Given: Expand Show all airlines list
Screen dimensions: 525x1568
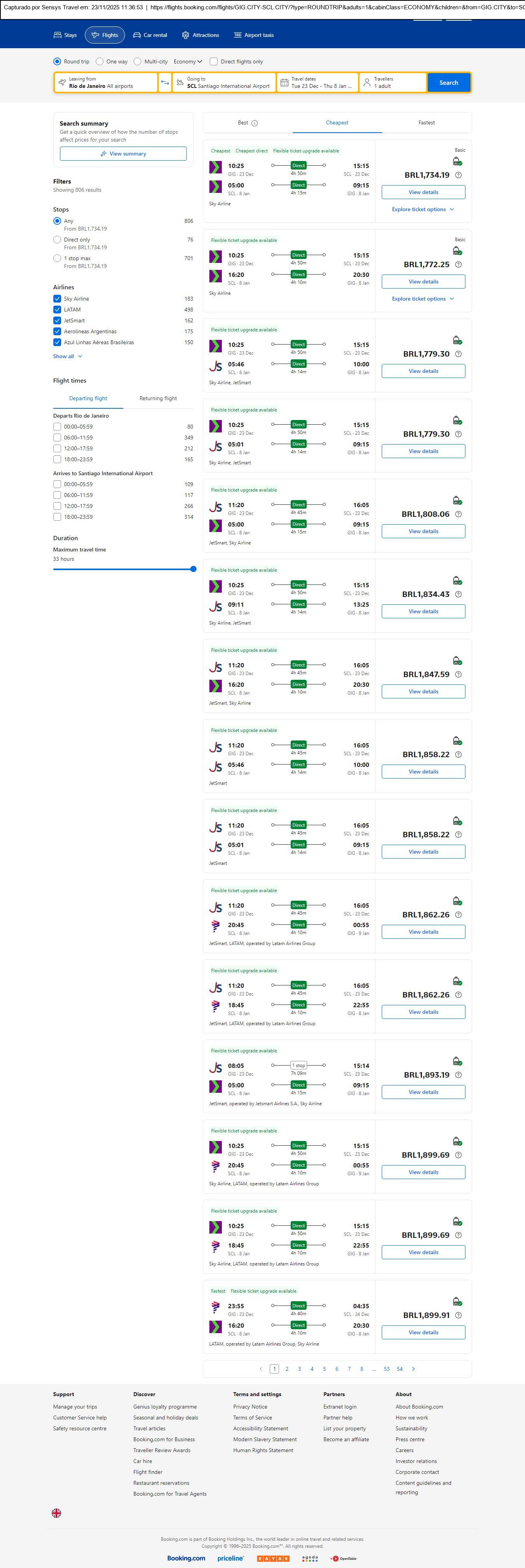Looking at the screenshot, I should [68, 357].
